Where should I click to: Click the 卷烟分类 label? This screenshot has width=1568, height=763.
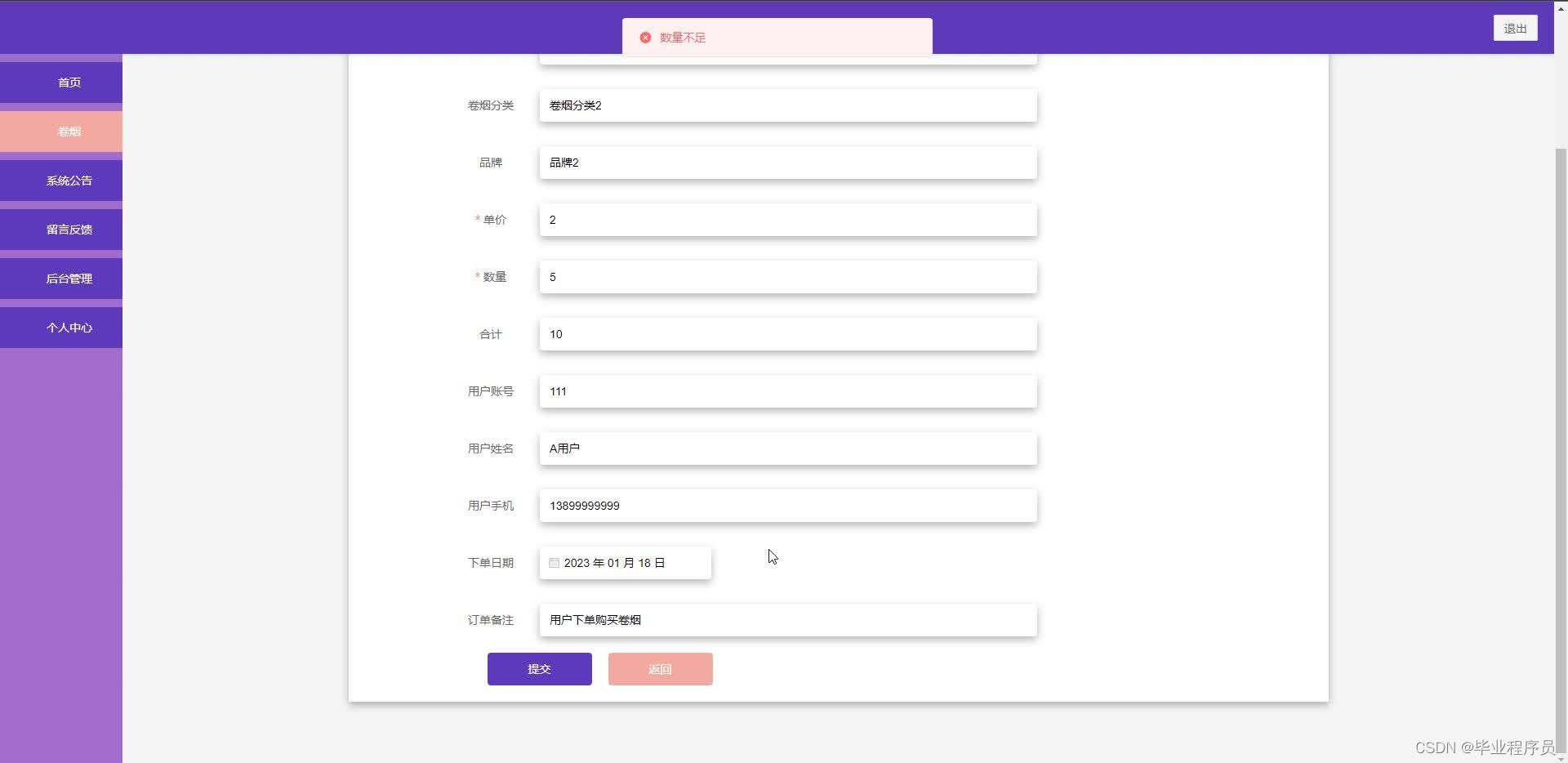pos(491,105)
